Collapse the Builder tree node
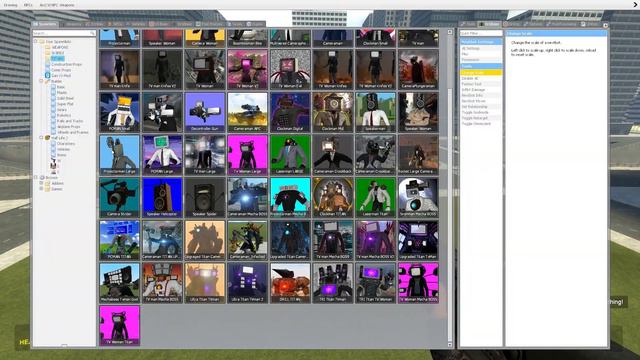The height and width of the screenshot is (360, 640). 42,81
